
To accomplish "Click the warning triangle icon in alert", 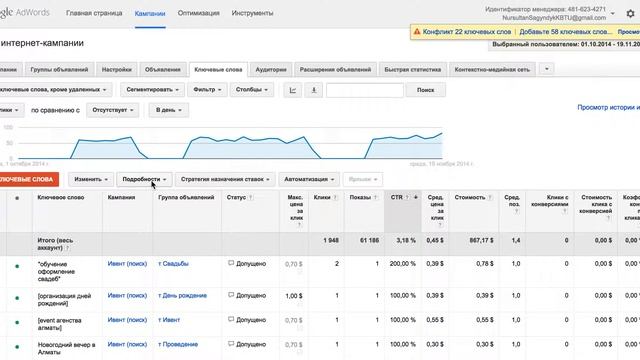I will tap(417, 31).
